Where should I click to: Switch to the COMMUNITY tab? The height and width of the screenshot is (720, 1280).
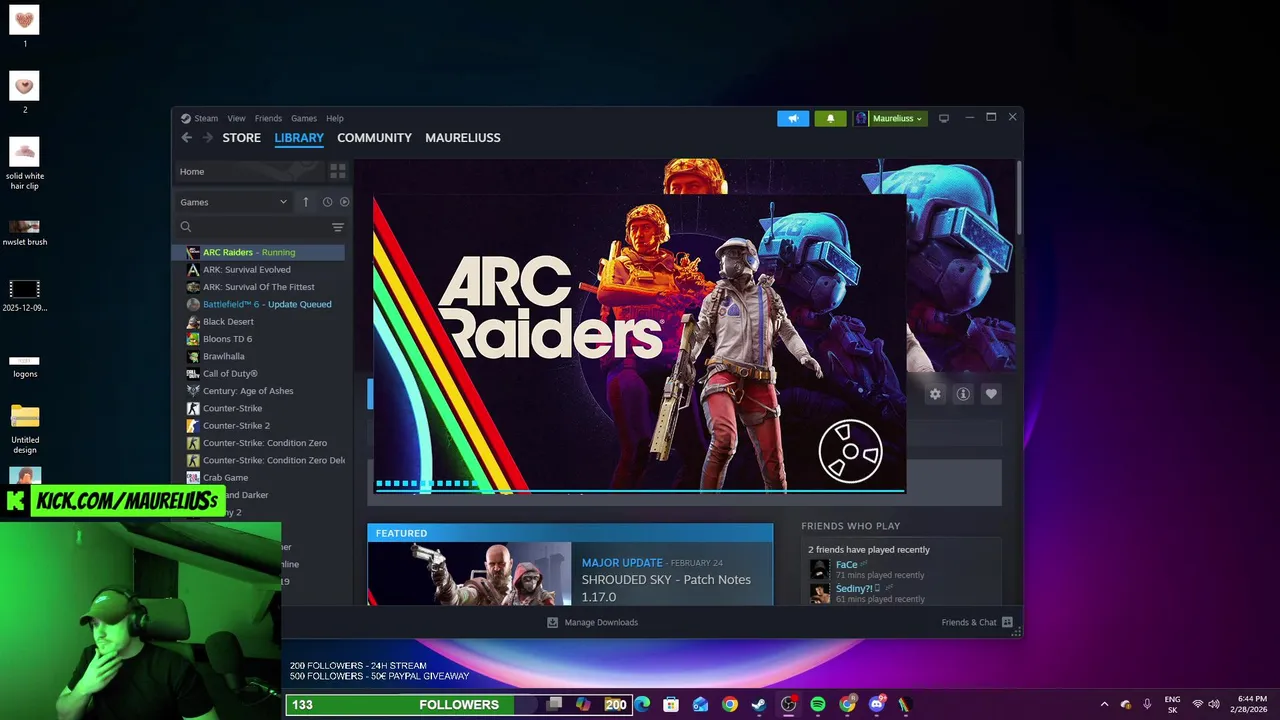click(x=374, y=138)
